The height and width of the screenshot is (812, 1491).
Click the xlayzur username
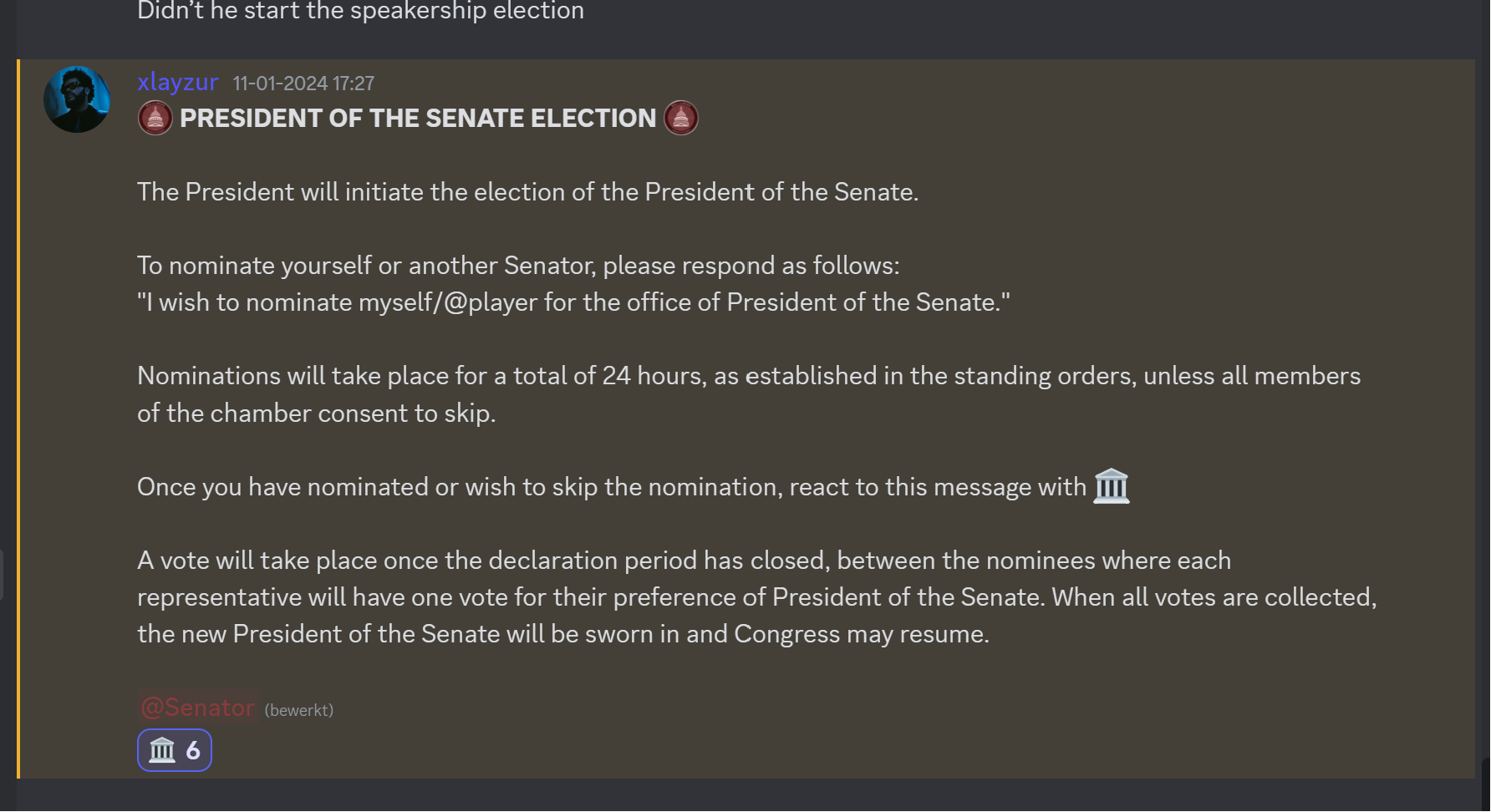click(177, 82)
